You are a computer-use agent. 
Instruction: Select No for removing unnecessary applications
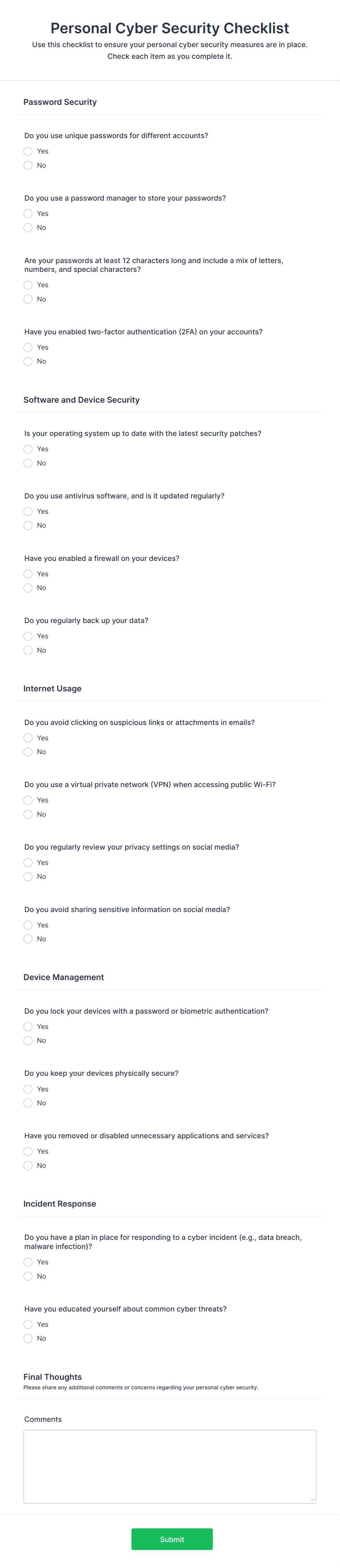coord(28,1165)
